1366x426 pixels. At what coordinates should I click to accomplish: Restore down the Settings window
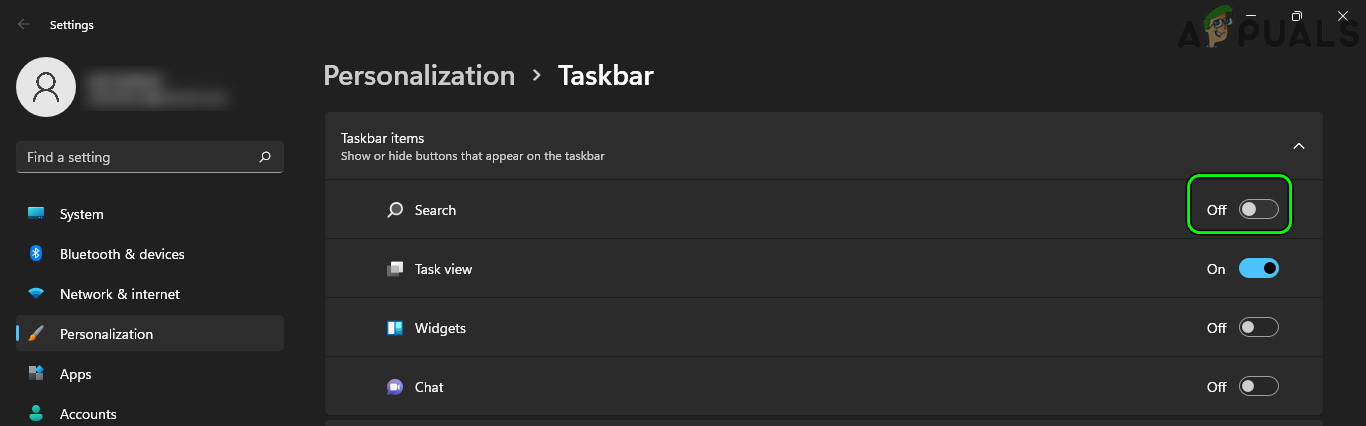tap(1296, 16)
